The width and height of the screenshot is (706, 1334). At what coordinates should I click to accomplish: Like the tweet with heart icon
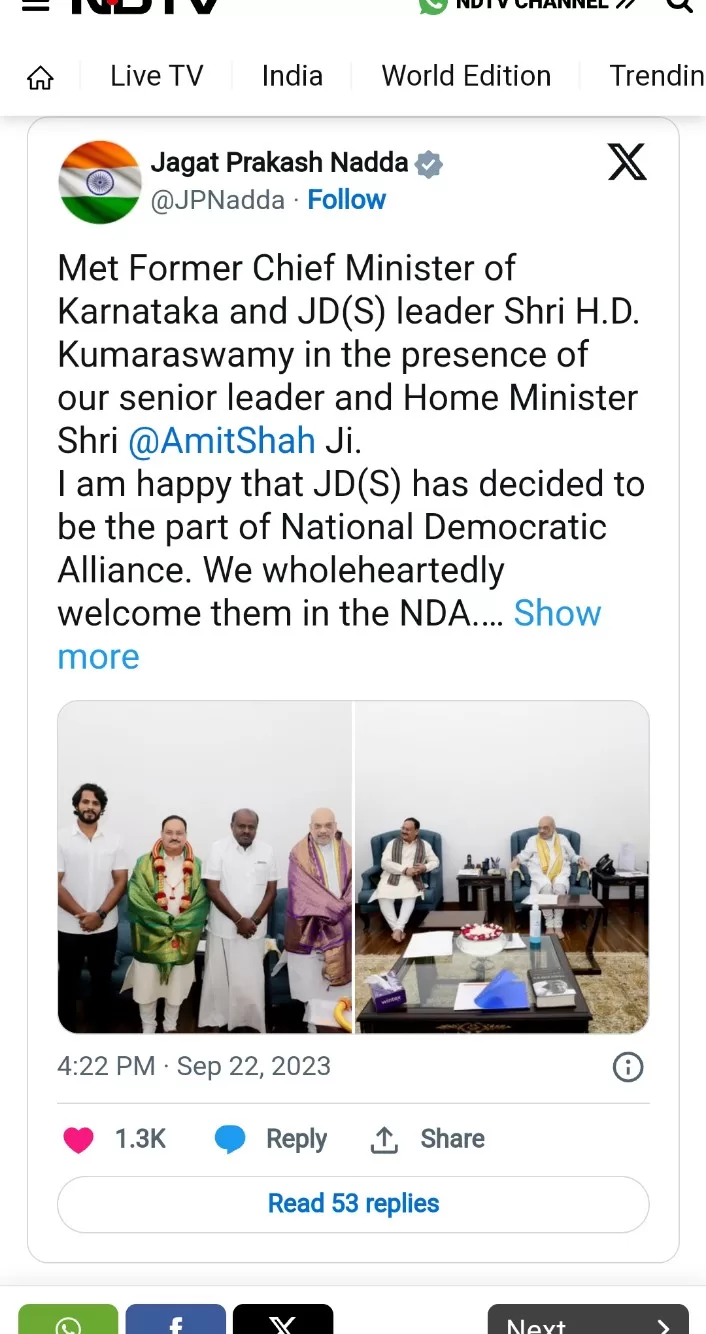tap(78, 1140)
